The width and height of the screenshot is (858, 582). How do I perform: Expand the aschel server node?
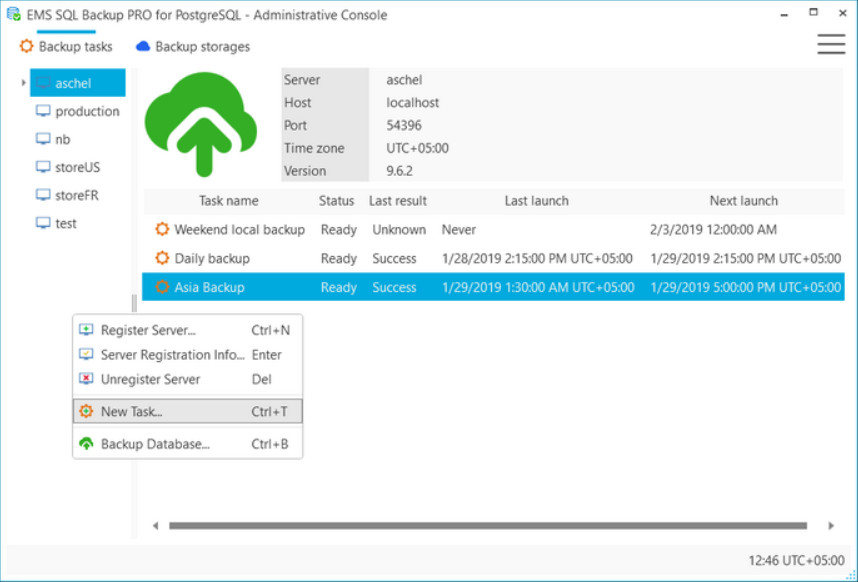23,83
